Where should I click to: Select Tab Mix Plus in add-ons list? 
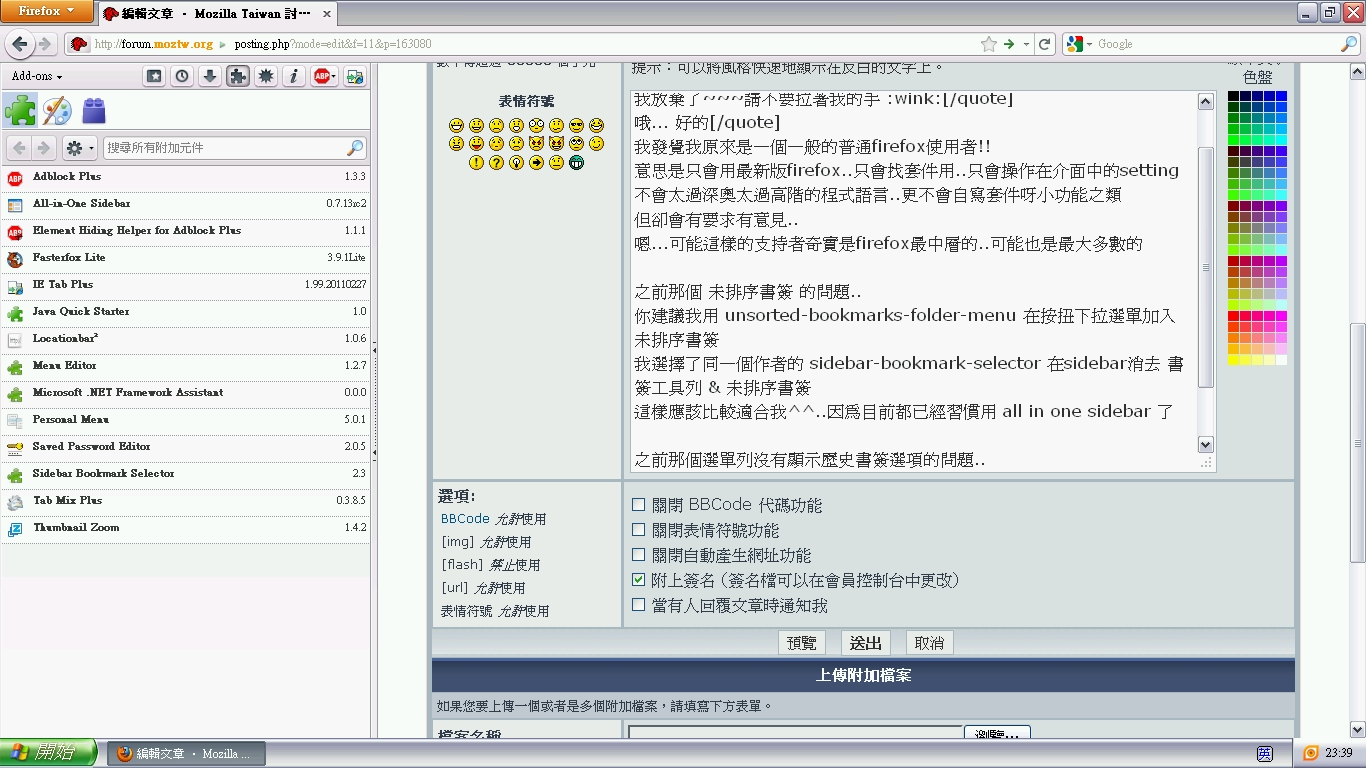click(x=68, y=500)
